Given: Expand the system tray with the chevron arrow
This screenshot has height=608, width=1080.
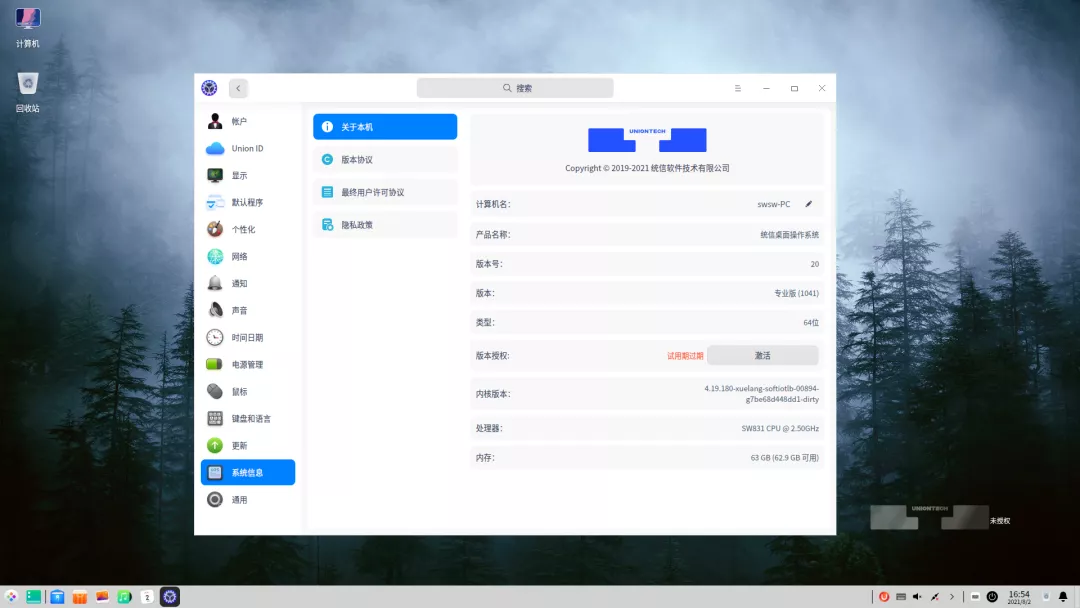Looking at the screenshot, I should pos(952,597).
